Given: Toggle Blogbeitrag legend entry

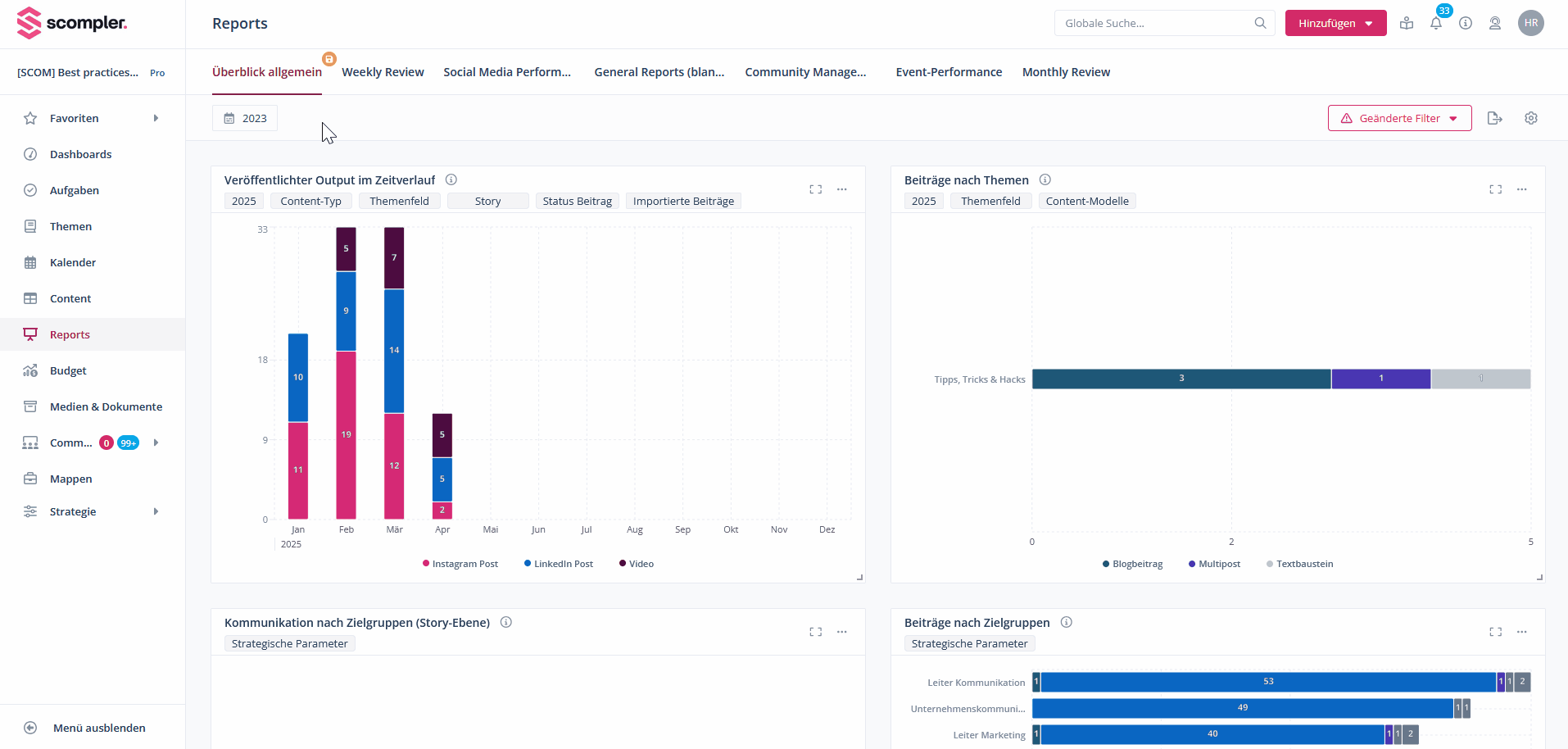Looking at the screenshot, I should pyautogui.click(x=1132, y=564).
